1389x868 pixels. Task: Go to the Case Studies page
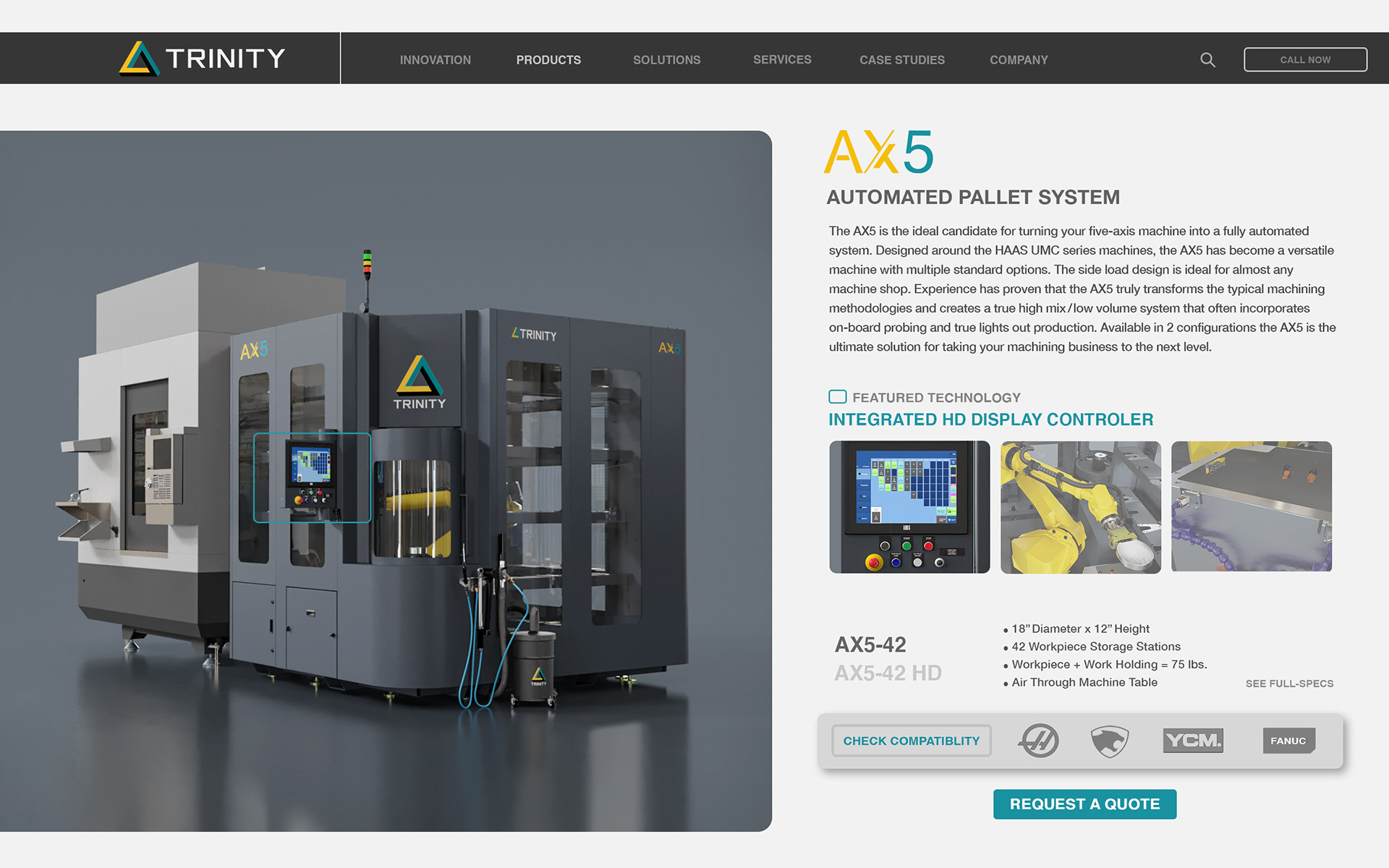click(x=901, y=60)
